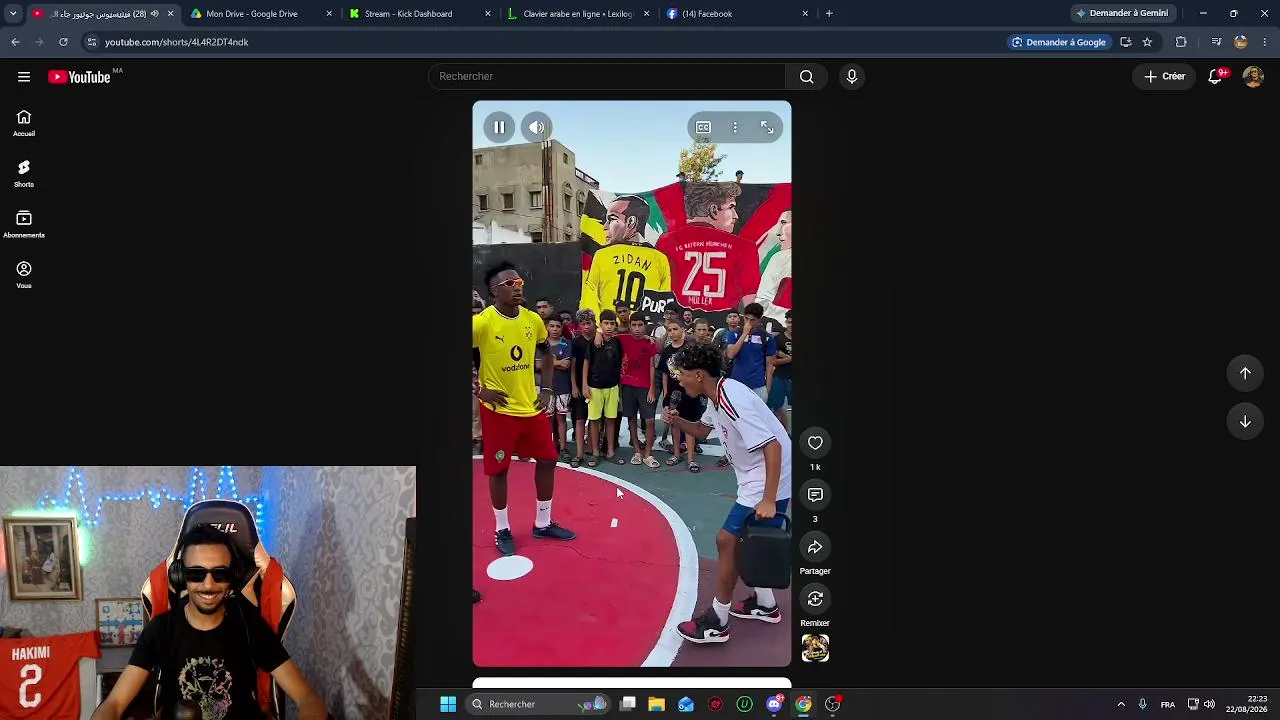
Task: Open File Explorer from the taskbar
Action: tap(656, 704)
